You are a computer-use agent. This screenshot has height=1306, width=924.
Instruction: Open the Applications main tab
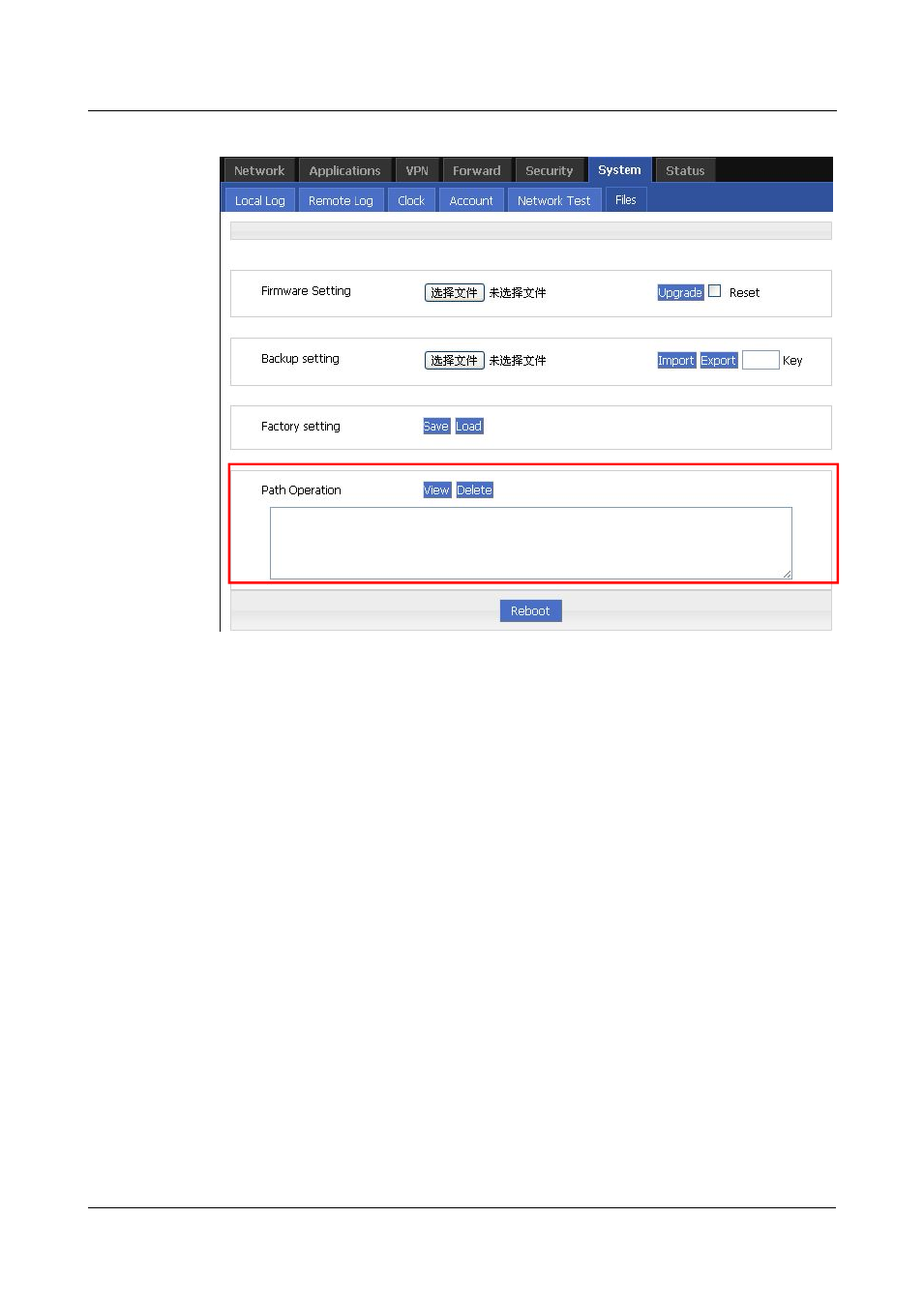coord(344,170)
